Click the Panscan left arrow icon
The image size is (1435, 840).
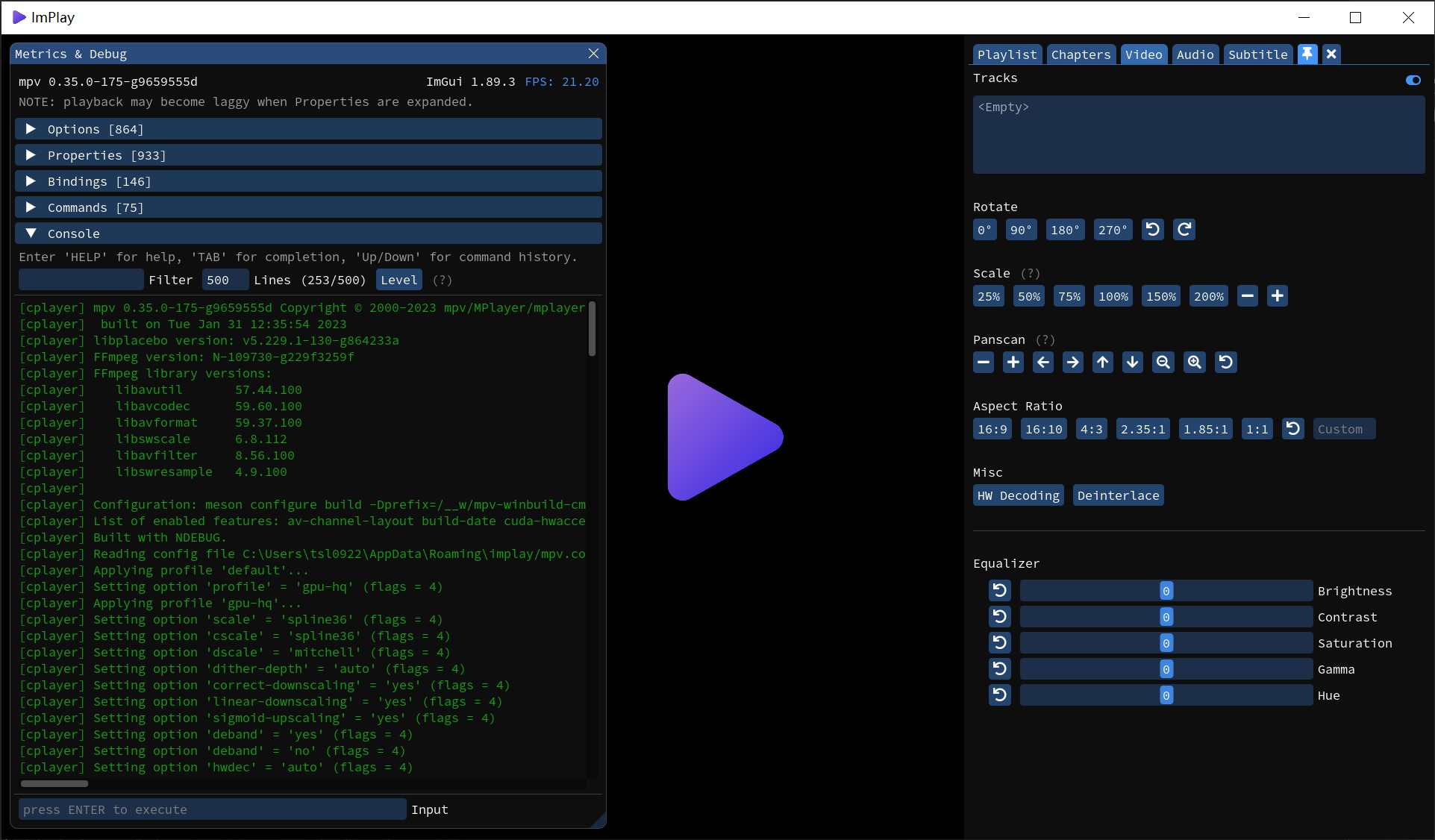coord(1043,363)
